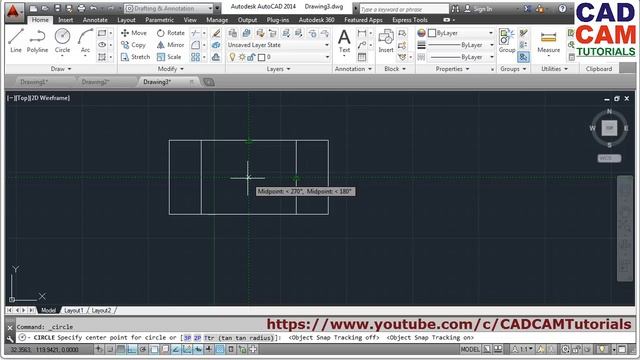This screenshot has height=360, width=640.
Task: Select the Ttr (tan tan radius) option
Action: 238,338
